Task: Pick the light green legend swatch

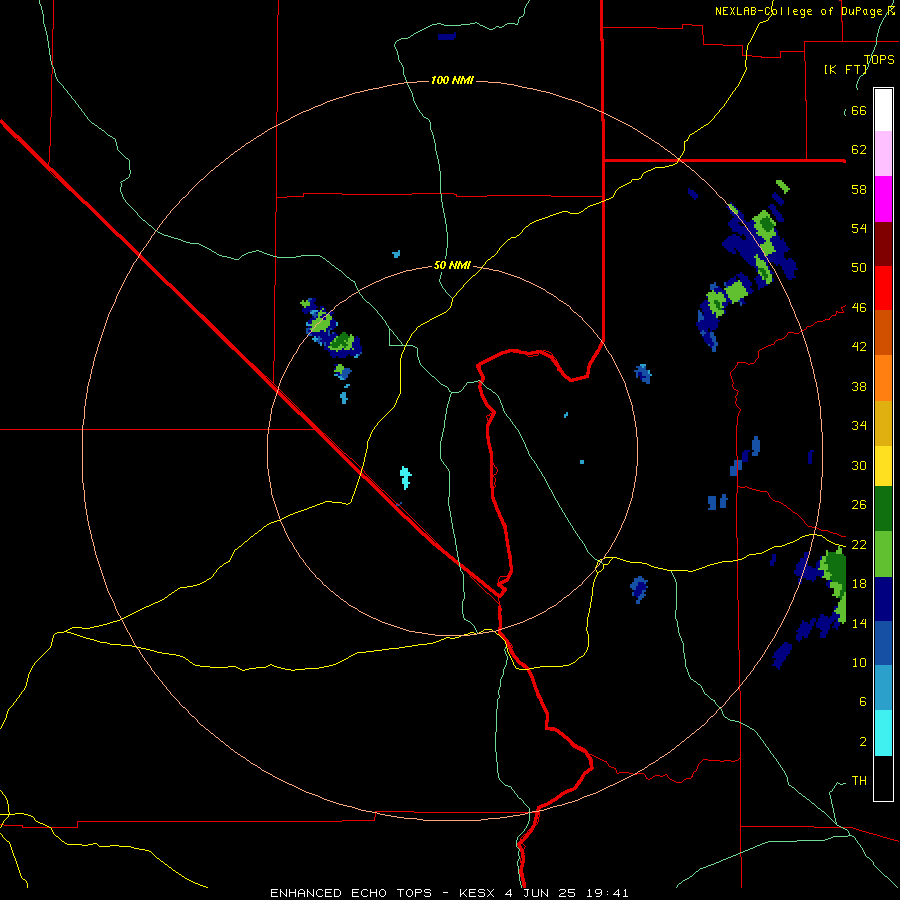Action: tap(883, 554)
